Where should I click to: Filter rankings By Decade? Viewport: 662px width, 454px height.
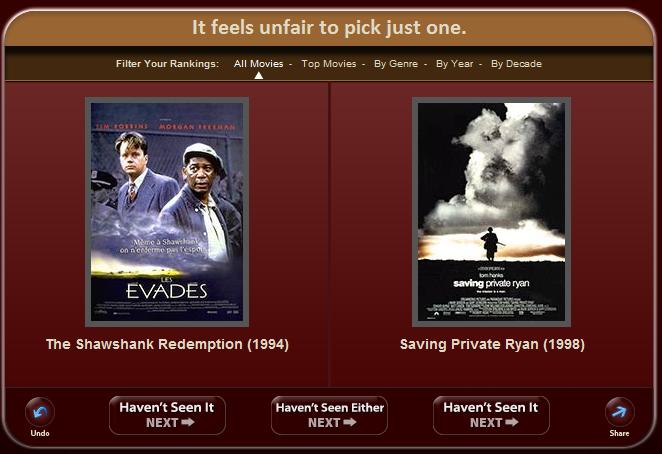516,64
